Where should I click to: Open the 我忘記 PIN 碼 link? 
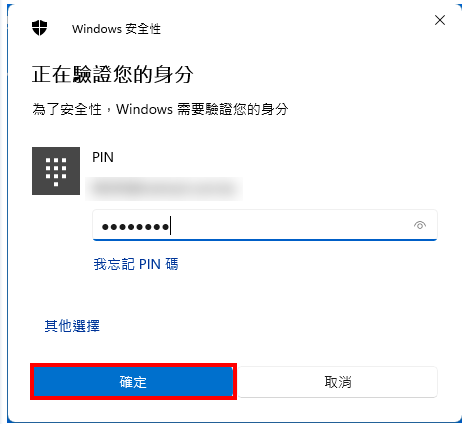(x=136, y=264)
